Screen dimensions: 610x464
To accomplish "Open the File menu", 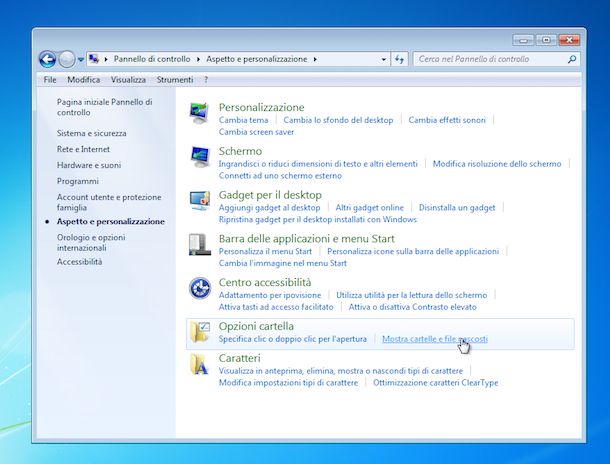I will (x=50, y=80).
